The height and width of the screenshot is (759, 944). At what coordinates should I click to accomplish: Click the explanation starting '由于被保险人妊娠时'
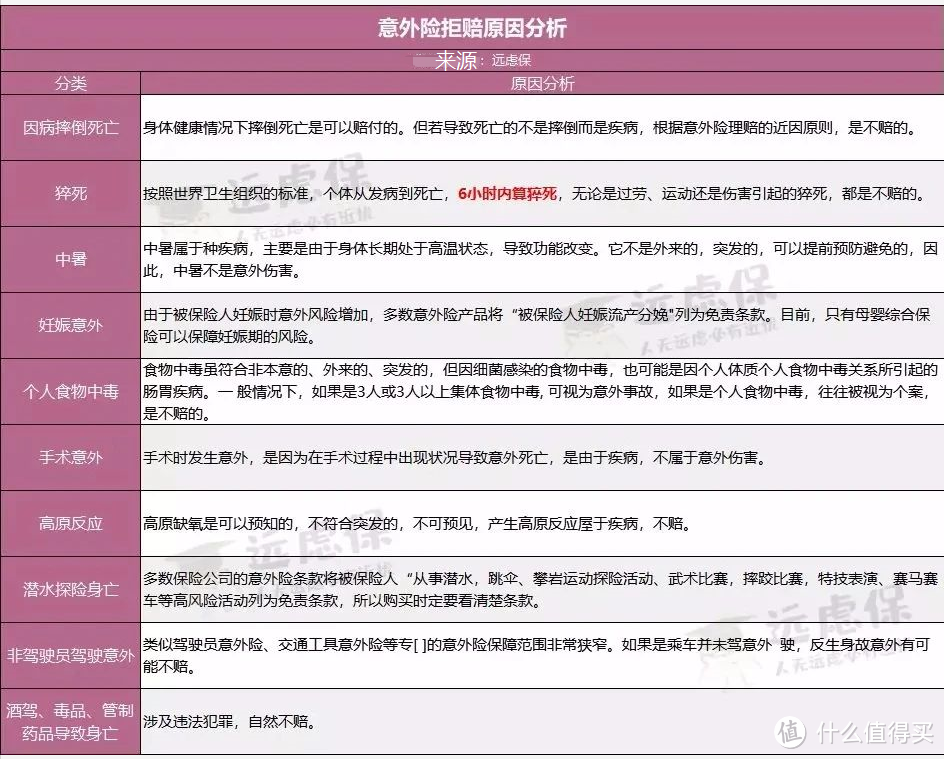click(x=537, y=325)
